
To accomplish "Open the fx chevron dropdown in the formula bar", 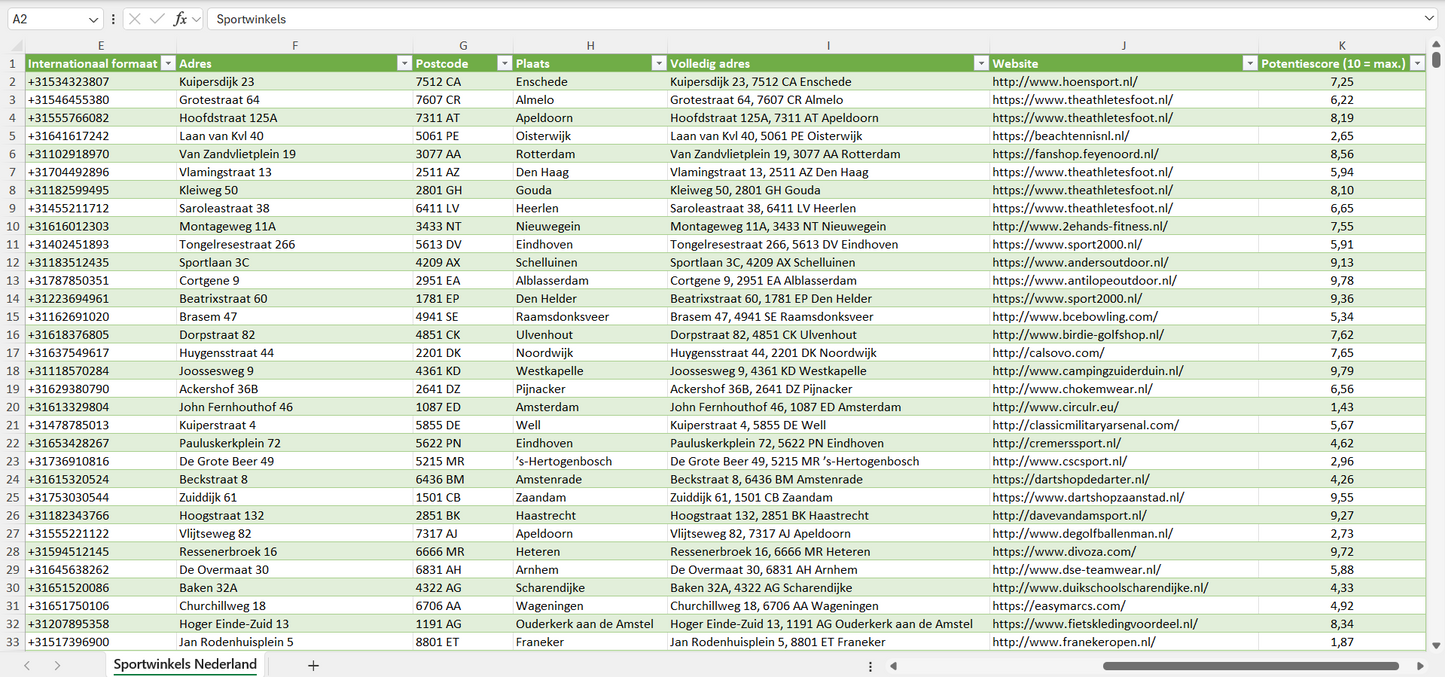I will point(196,18).
